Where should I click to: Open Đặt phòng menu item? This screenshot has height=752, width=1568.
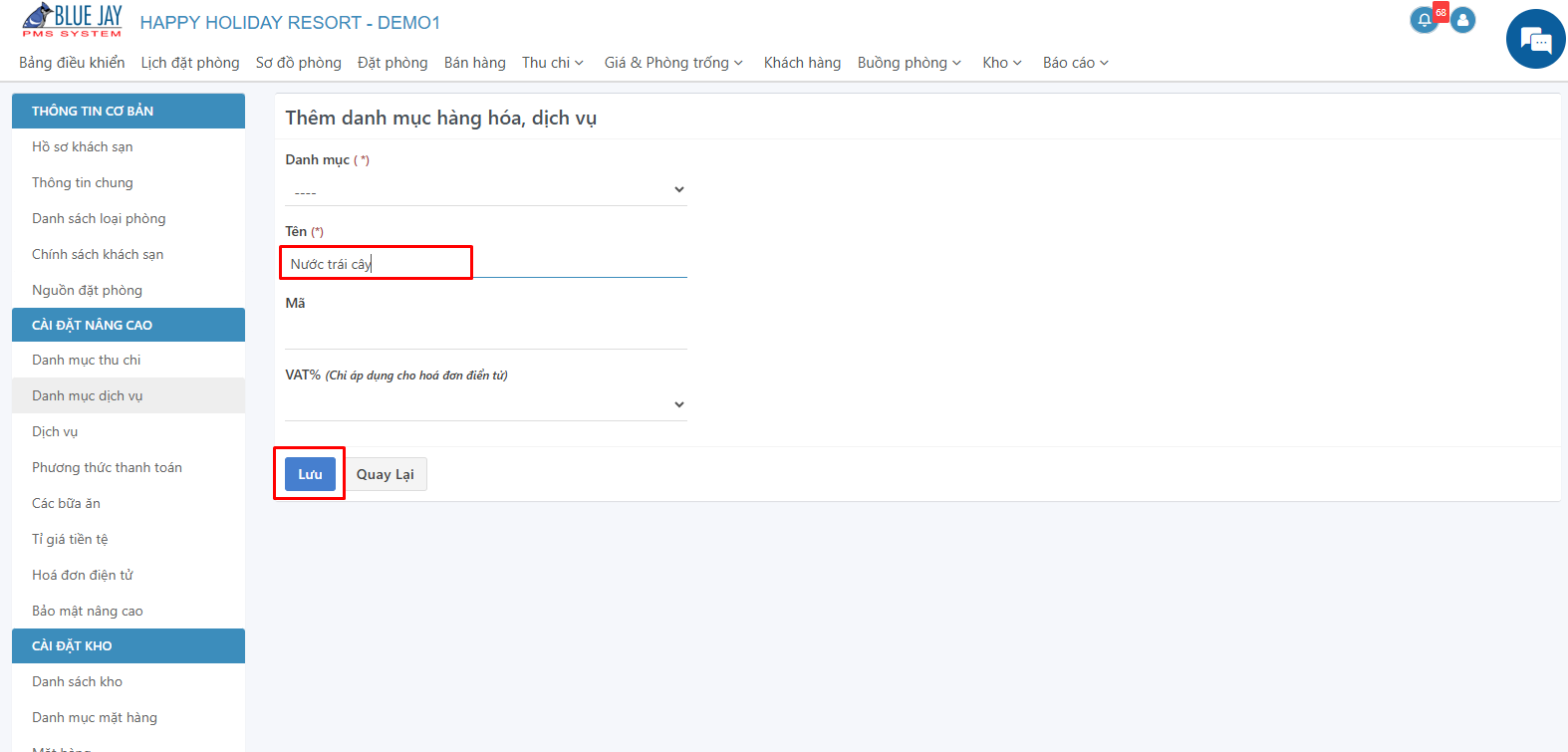pos(392,63)
